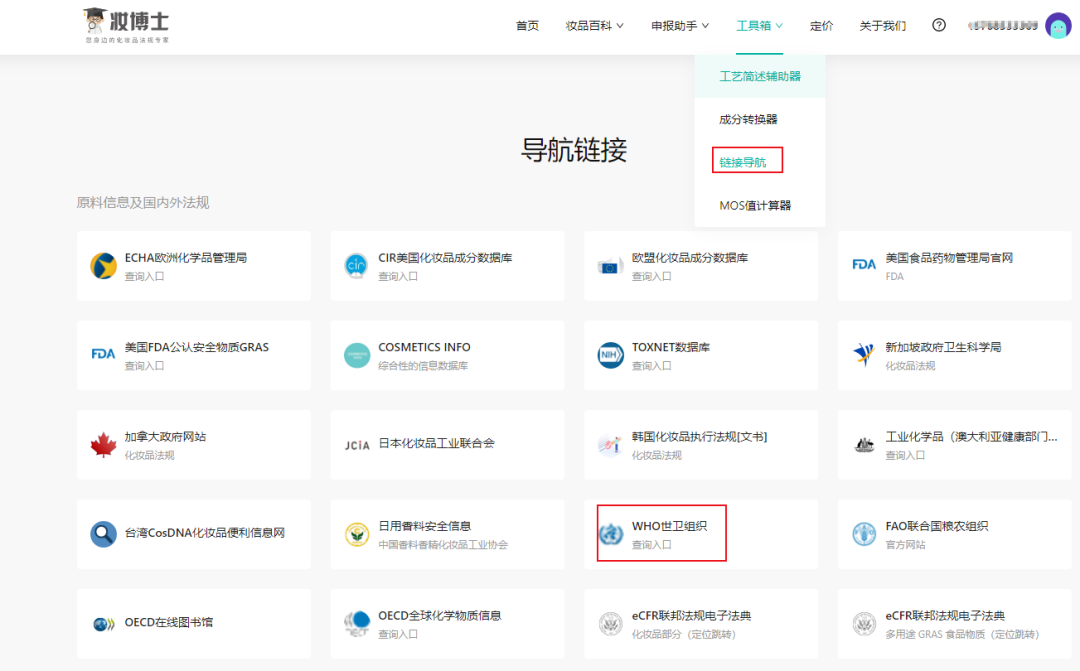Click the OECD在线图书馆 globe icon

(x=102, y=621)
